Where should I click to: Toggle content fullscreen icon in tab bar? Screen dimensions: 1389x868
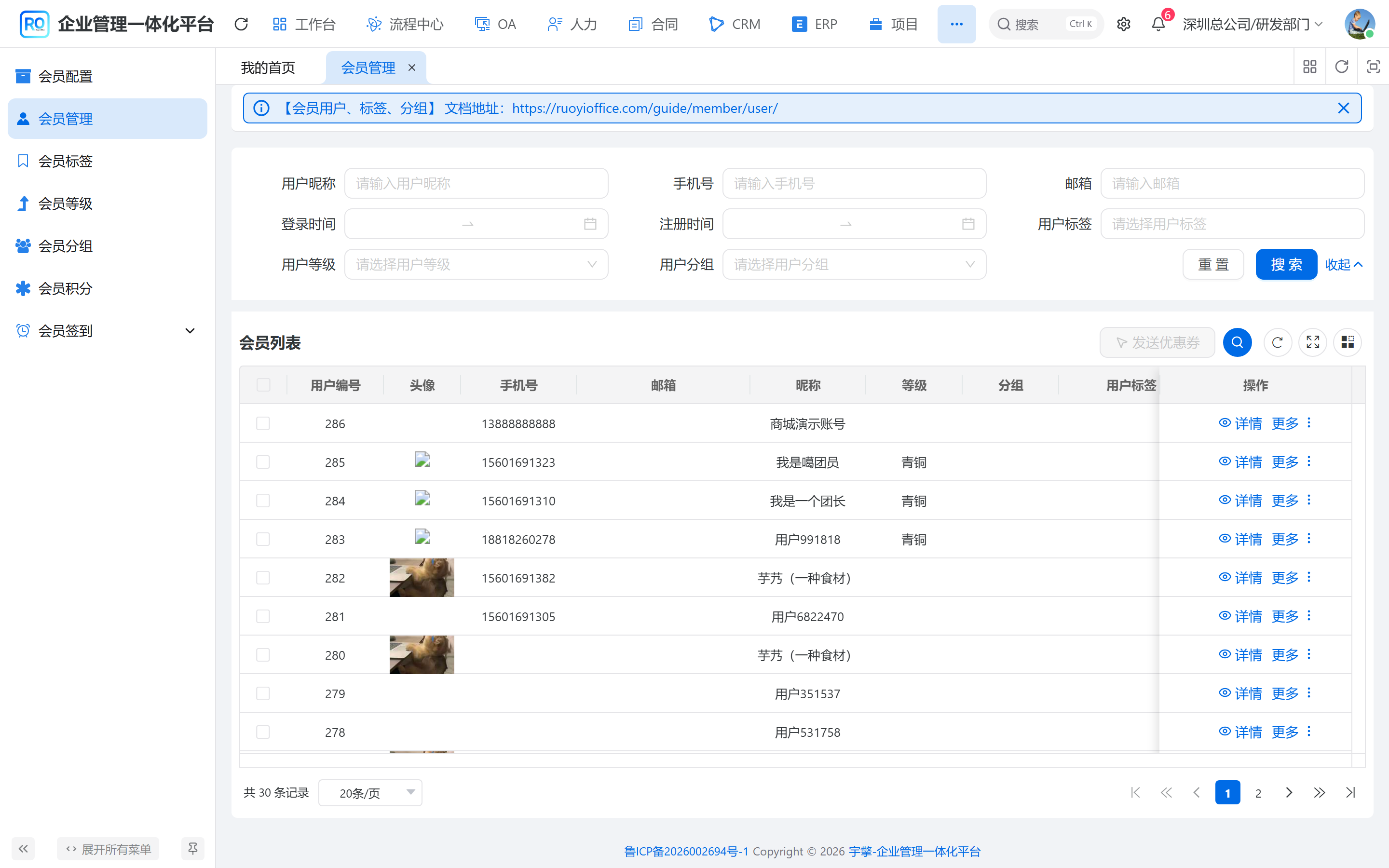[x=1373, y=67]
